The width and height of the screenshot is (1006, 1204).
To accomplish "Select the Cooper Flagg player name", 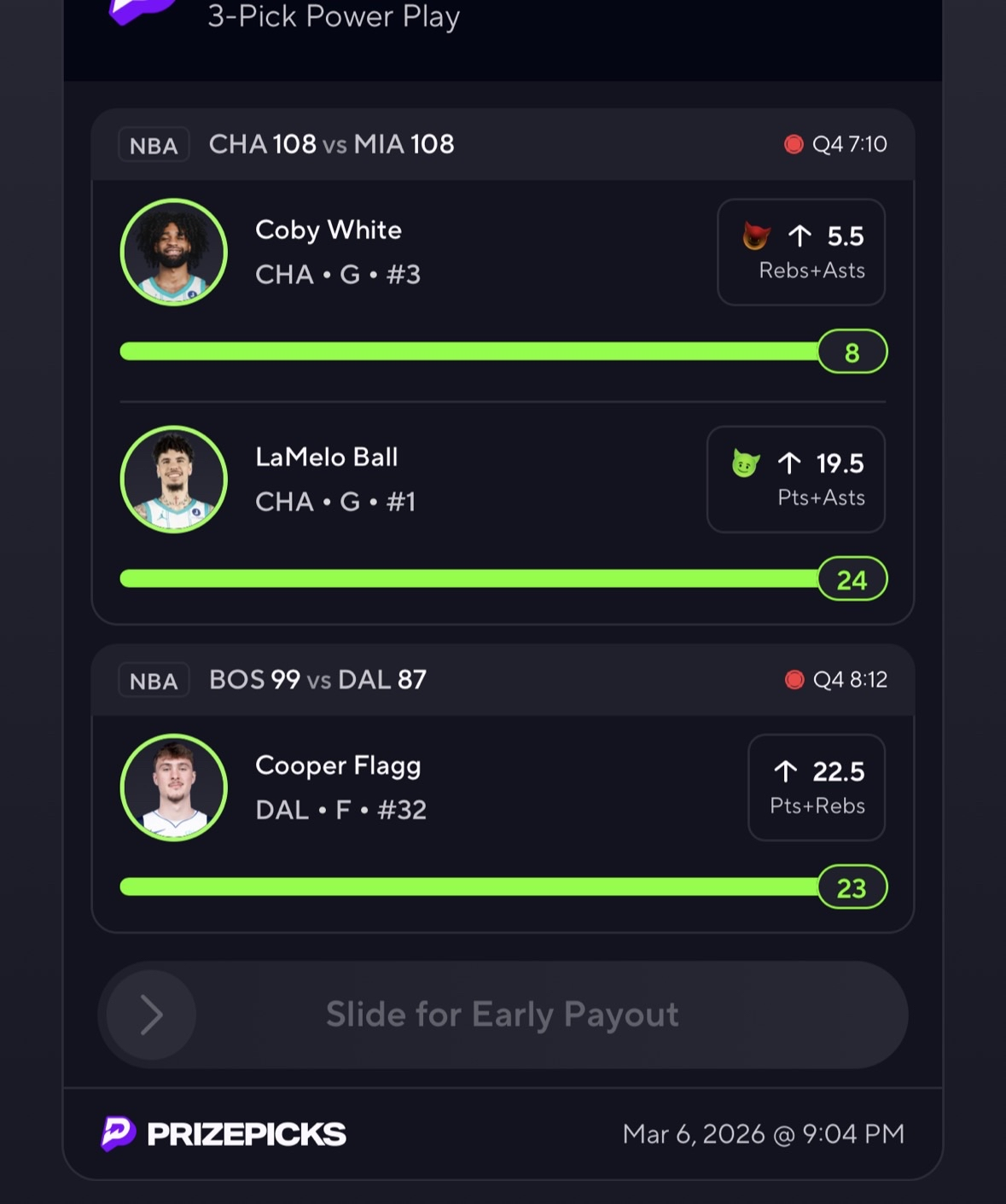I will tap(338, 765).
